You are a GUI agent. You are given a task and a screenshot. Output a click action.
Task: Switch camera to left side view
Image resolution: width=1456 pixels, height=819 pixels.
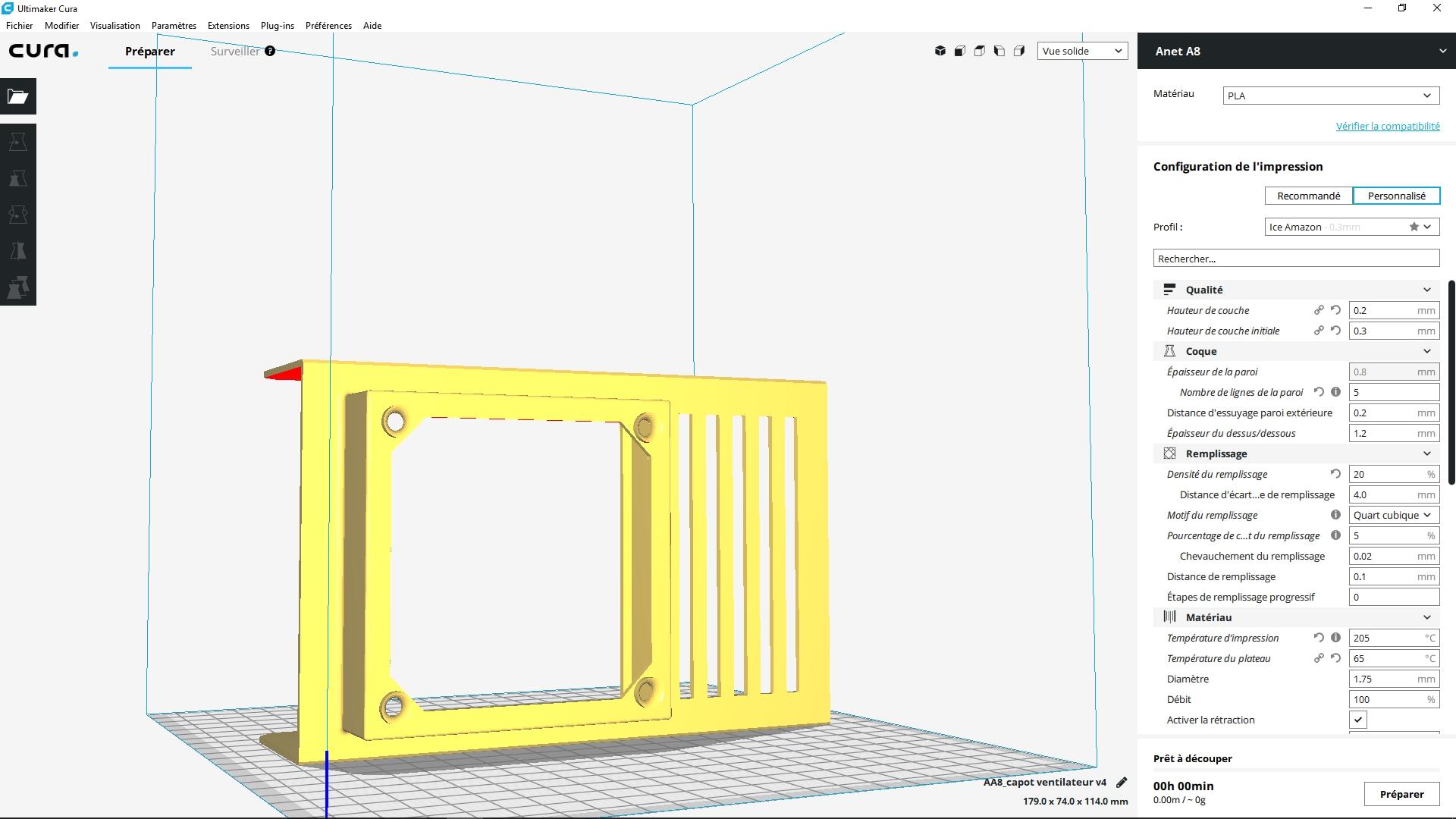(999, 51)
